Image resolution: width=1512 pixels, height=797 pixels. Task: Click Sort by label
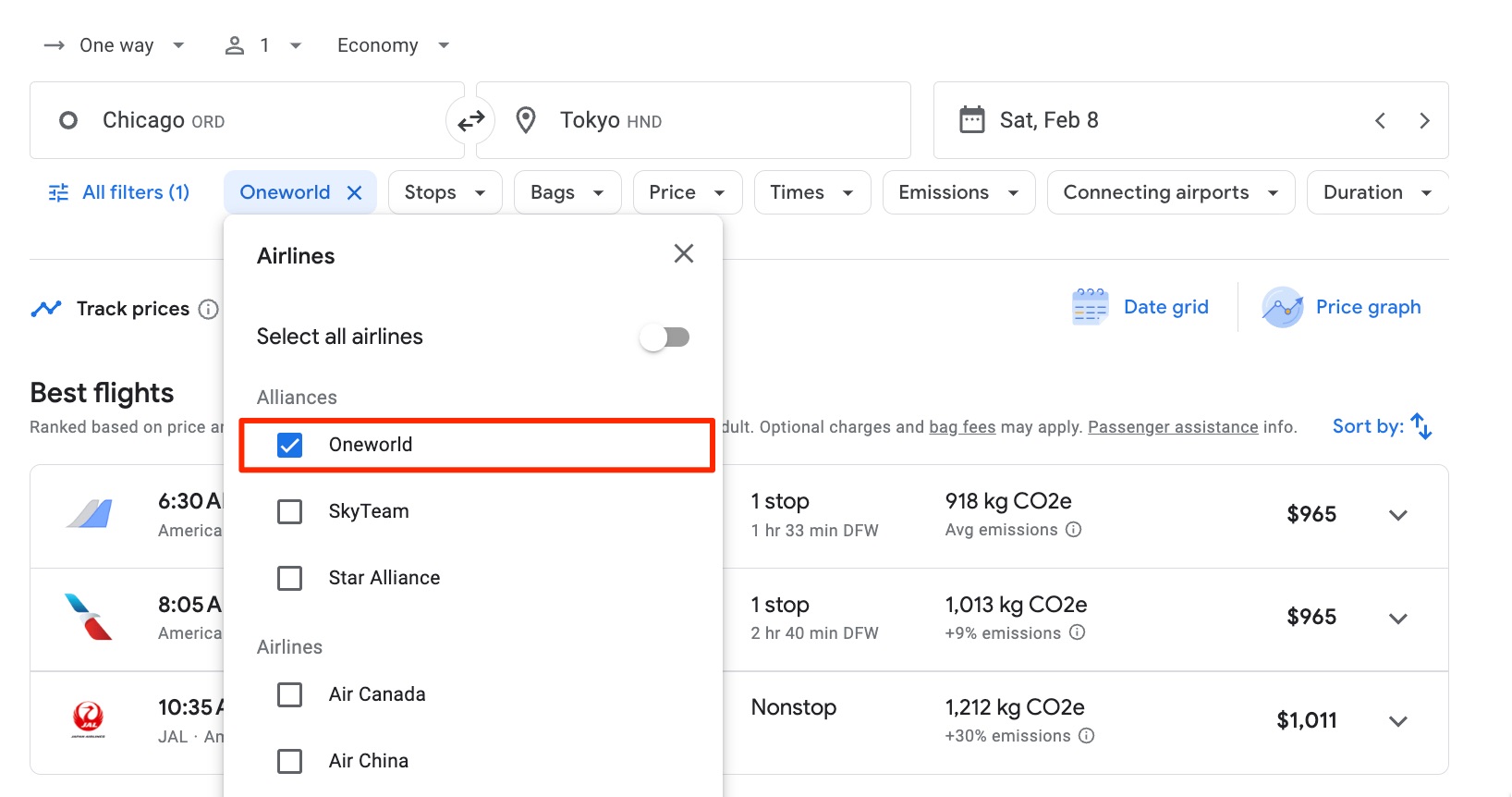pos(1368,426)
